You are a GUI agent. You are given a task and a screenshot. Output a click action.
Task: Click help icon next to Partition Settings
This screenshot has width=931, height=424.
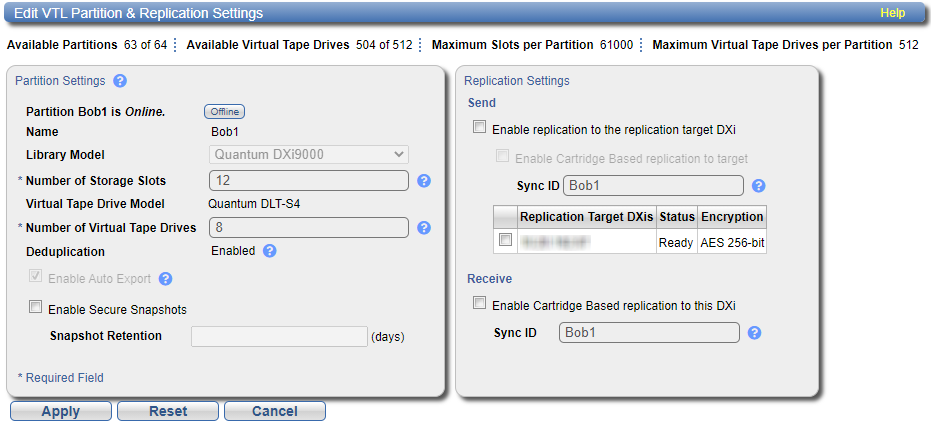120,81
